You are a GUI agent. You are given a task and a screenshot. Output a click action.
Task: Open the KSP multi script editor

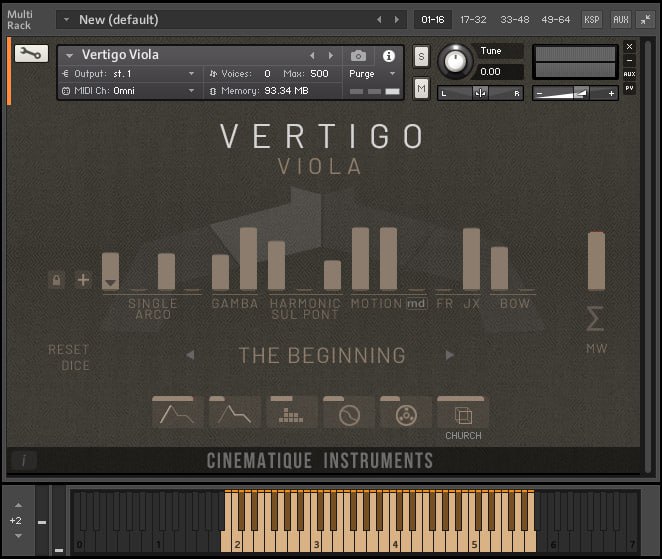591,19
